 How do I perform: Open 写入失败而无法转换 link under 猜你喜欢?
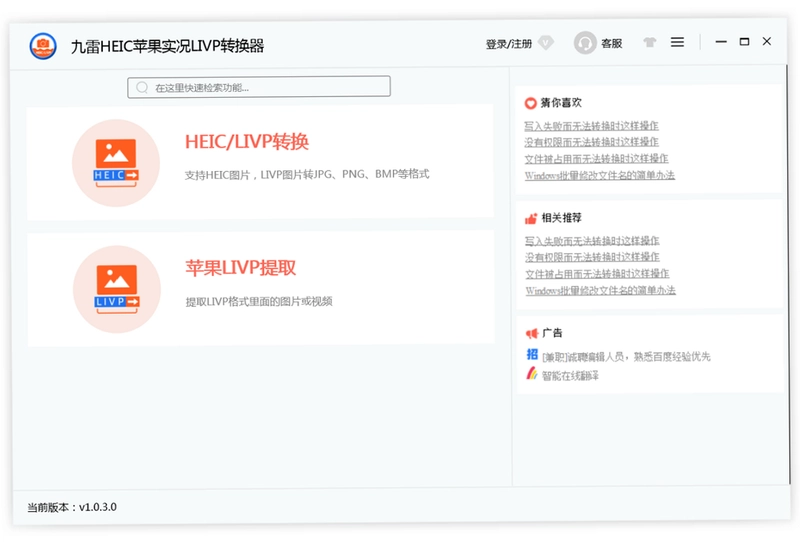point(591,126)
